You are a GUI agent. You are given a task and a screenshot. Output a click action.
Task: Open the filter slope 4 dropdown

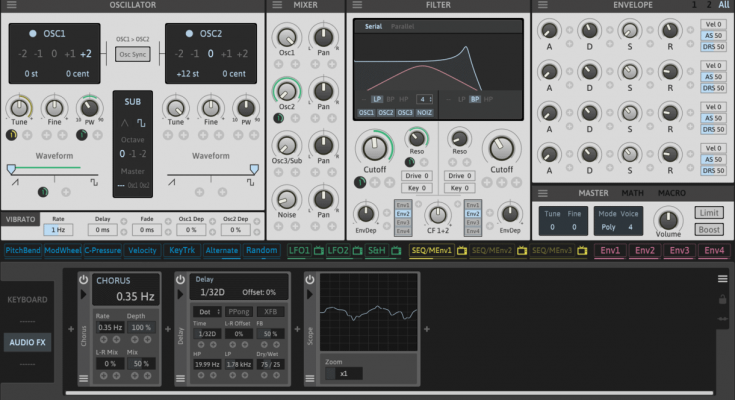point(425,99)
